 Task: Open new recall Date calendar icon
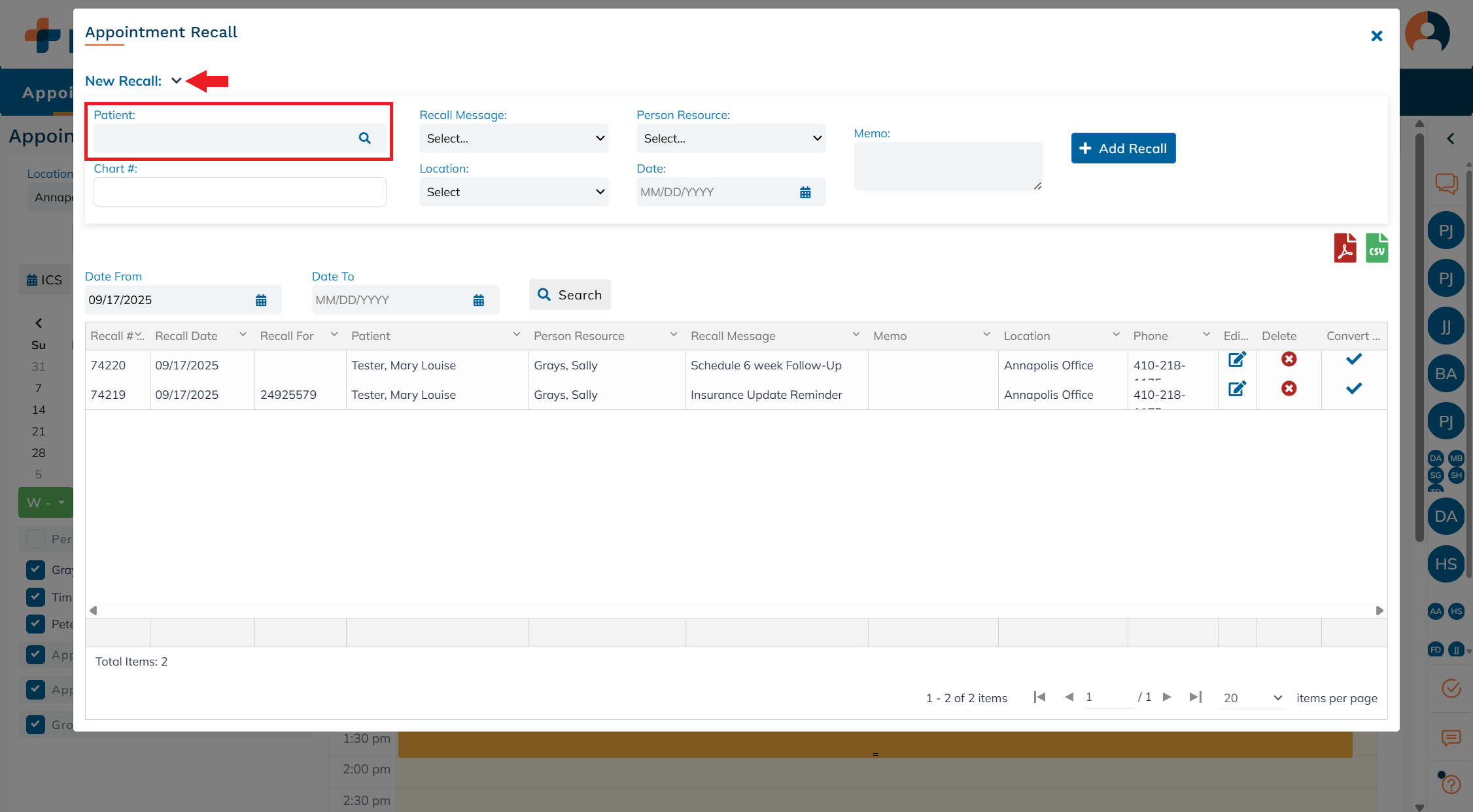(x=805, y=192)
